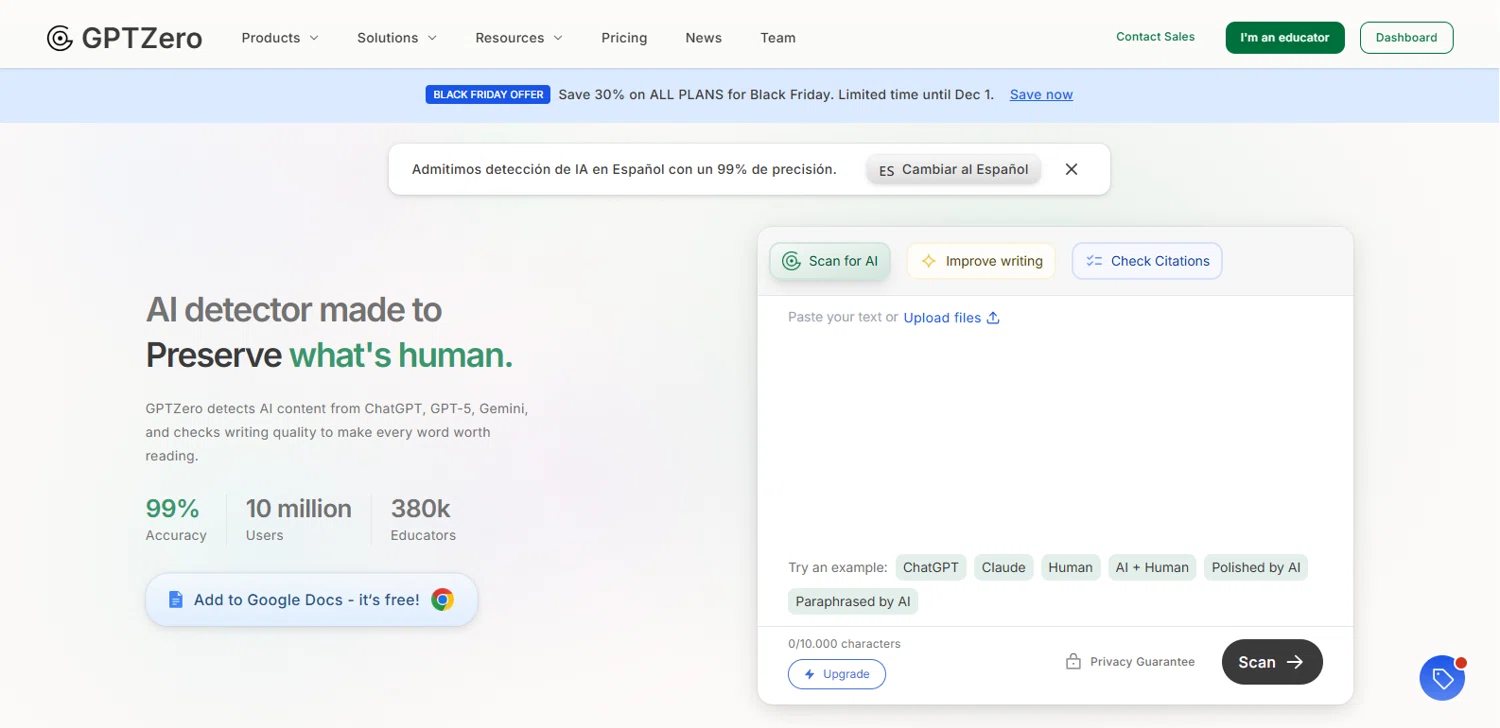Click the Save now link

coord(1041,95)
